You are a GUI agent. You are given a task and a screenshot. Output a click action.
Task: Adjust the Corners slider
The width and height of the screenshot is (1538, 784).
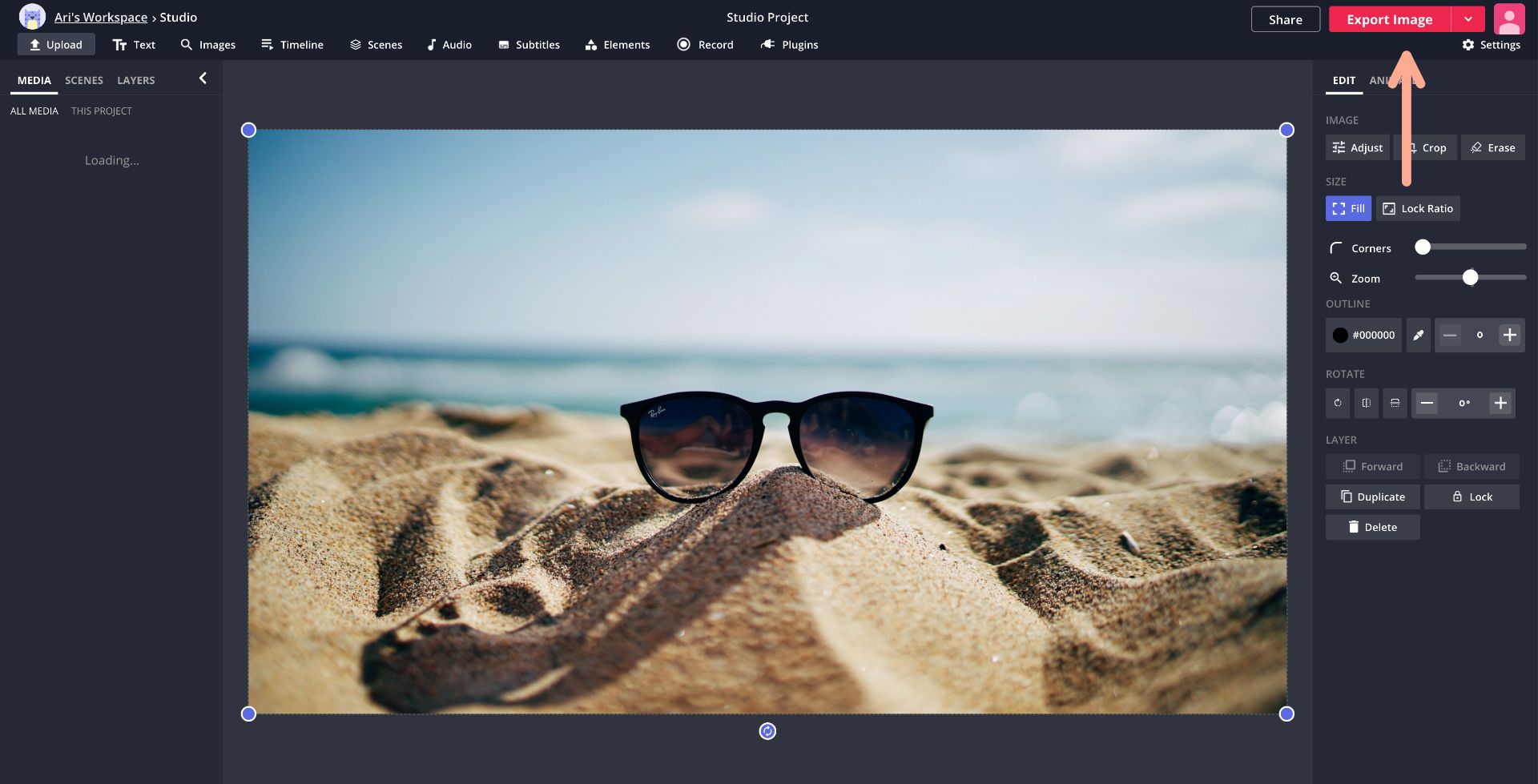point(1423,247)
